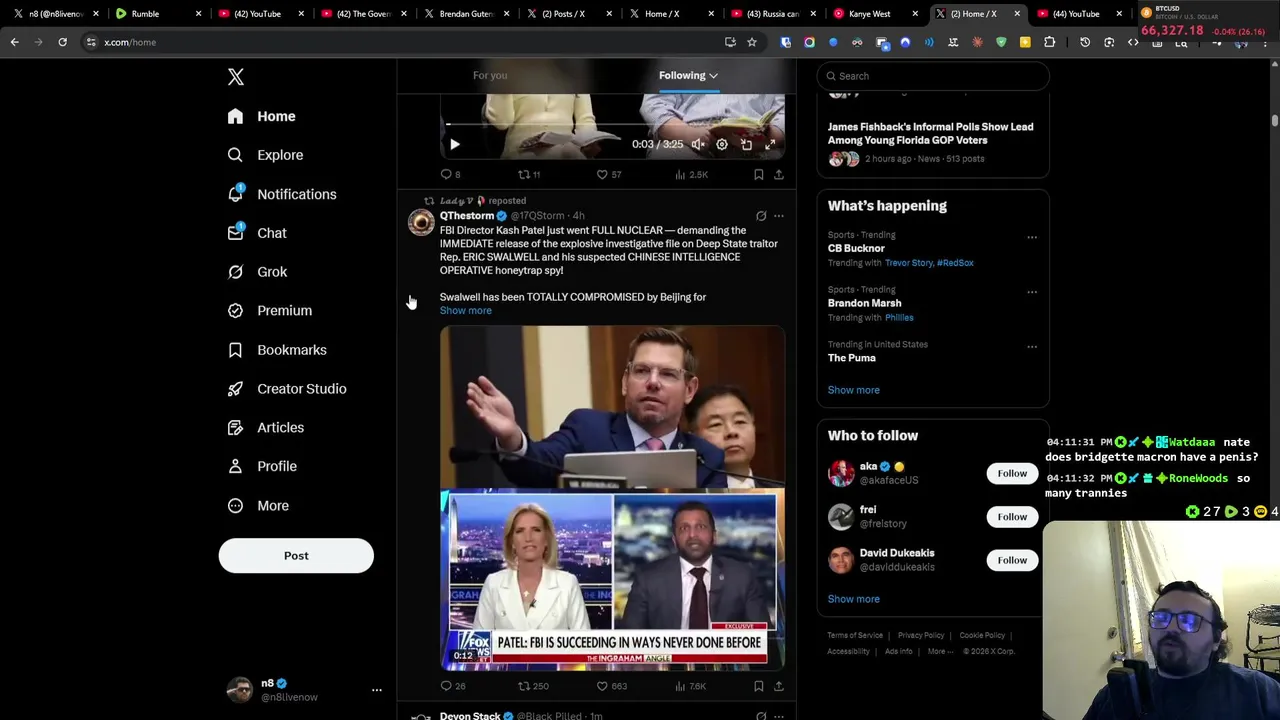Viewport: 1280px width, 720px height.
Task: Bookmark the top video post
Action: 759,174
